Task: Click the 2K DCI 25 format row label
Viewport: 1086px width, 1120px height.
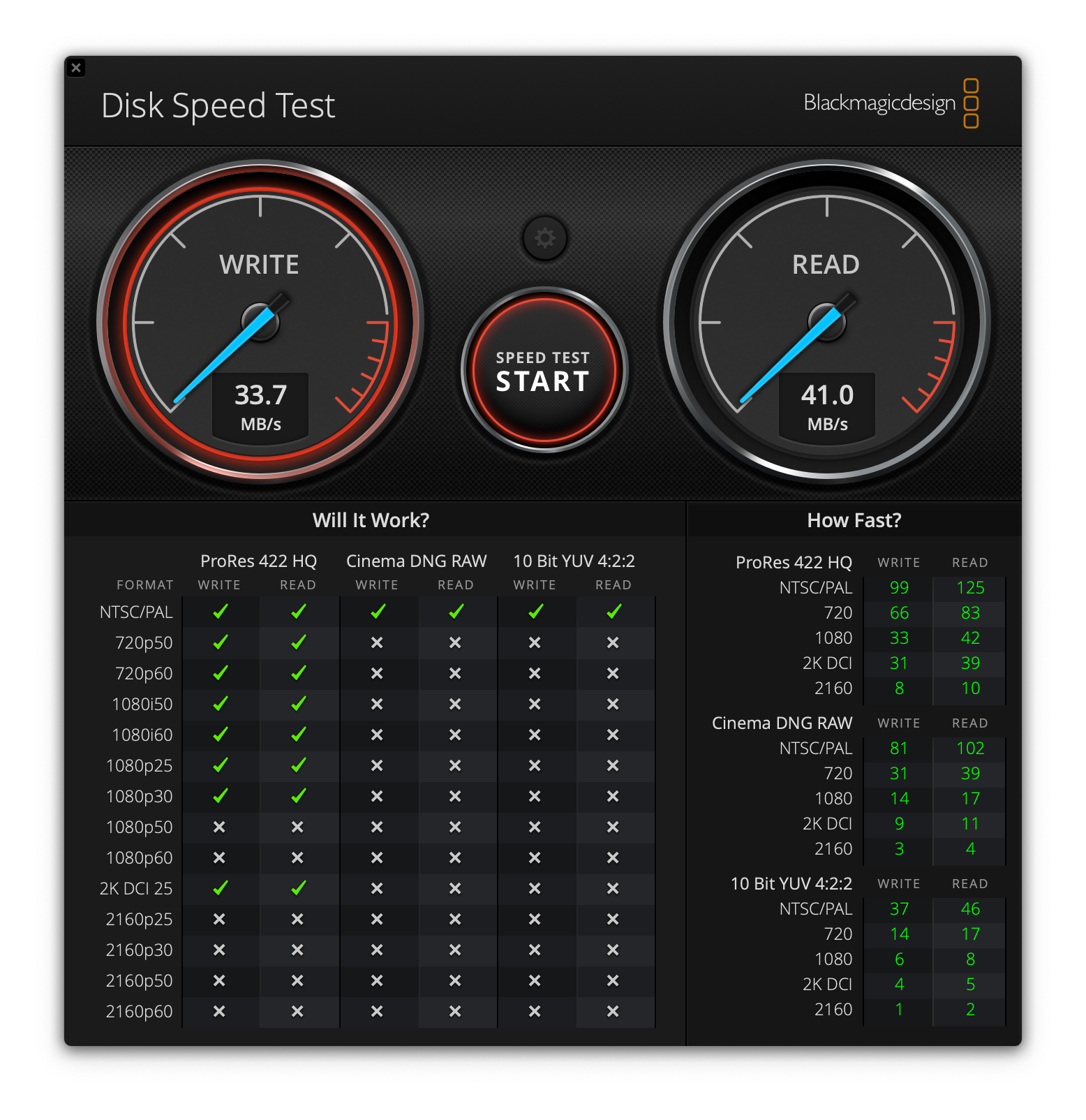Action: pyautogui.click(x=136, y=889)
